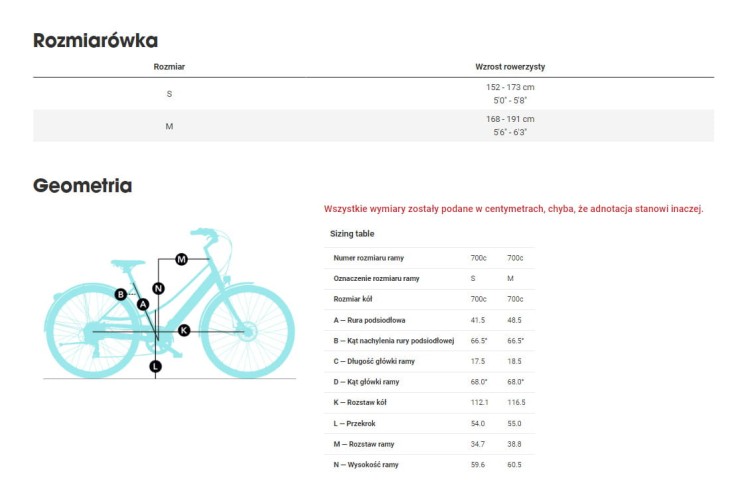Click the B marker near the seat
This screenshot has width=750, height=501.
(121, 294)
